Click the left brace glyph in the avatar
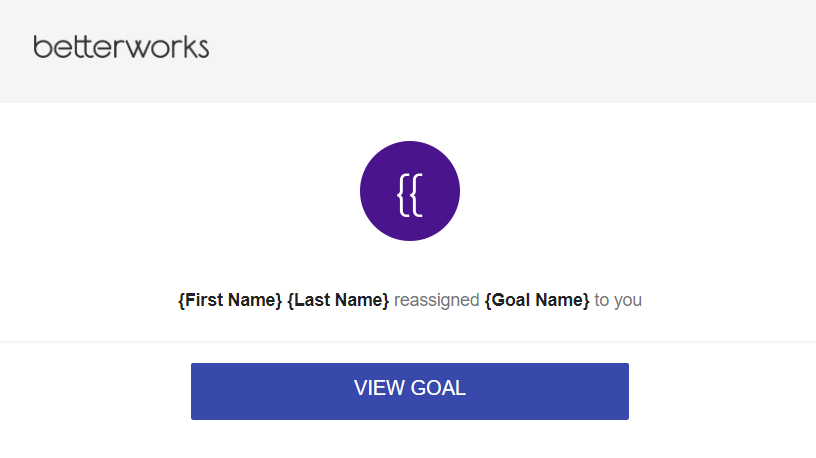Image resolution: width=816 pixels, height=458 pixels. [403, 195]
